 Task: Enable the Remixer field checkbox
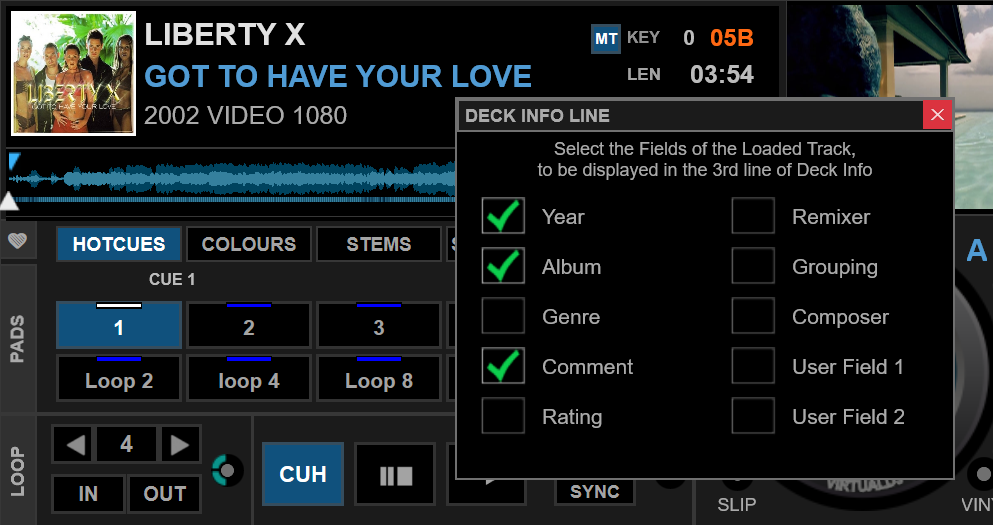point(753,216)
